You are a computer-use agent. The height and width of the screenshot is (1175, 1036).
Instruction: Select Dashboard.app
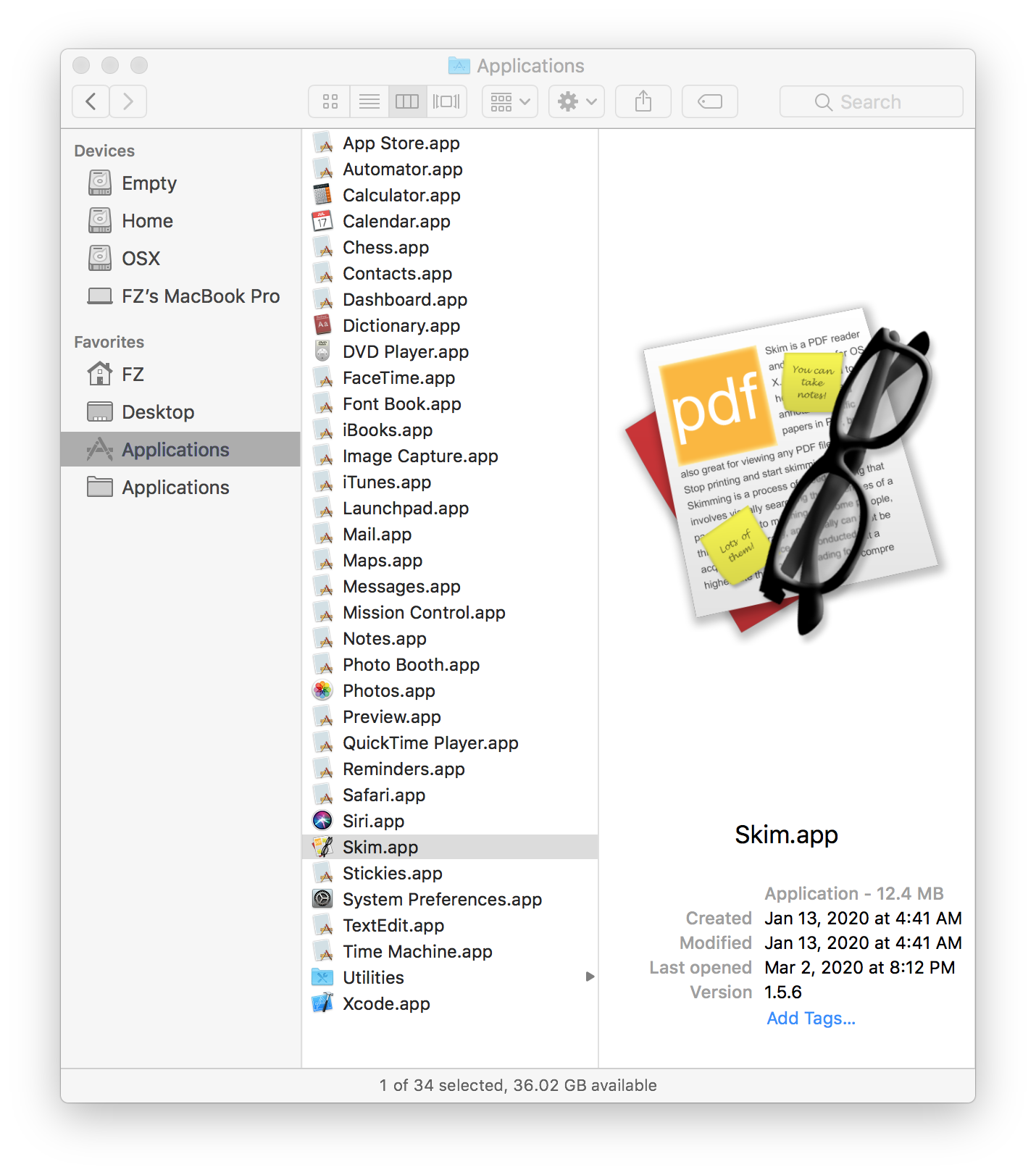pyautogui.click(x=450, y=299)
